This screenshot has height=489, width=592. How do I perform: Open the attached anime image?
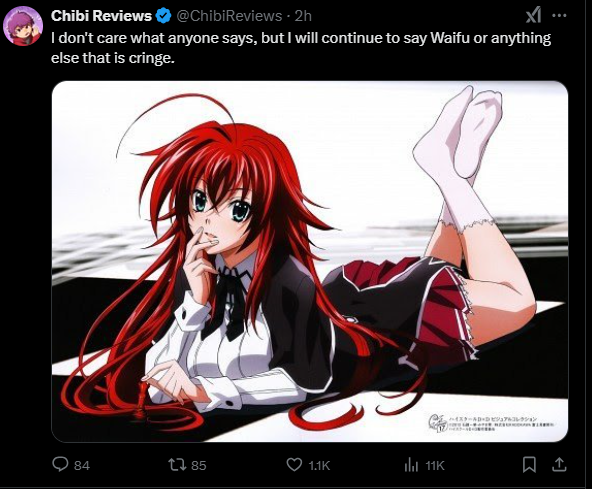tap(310, 261)
